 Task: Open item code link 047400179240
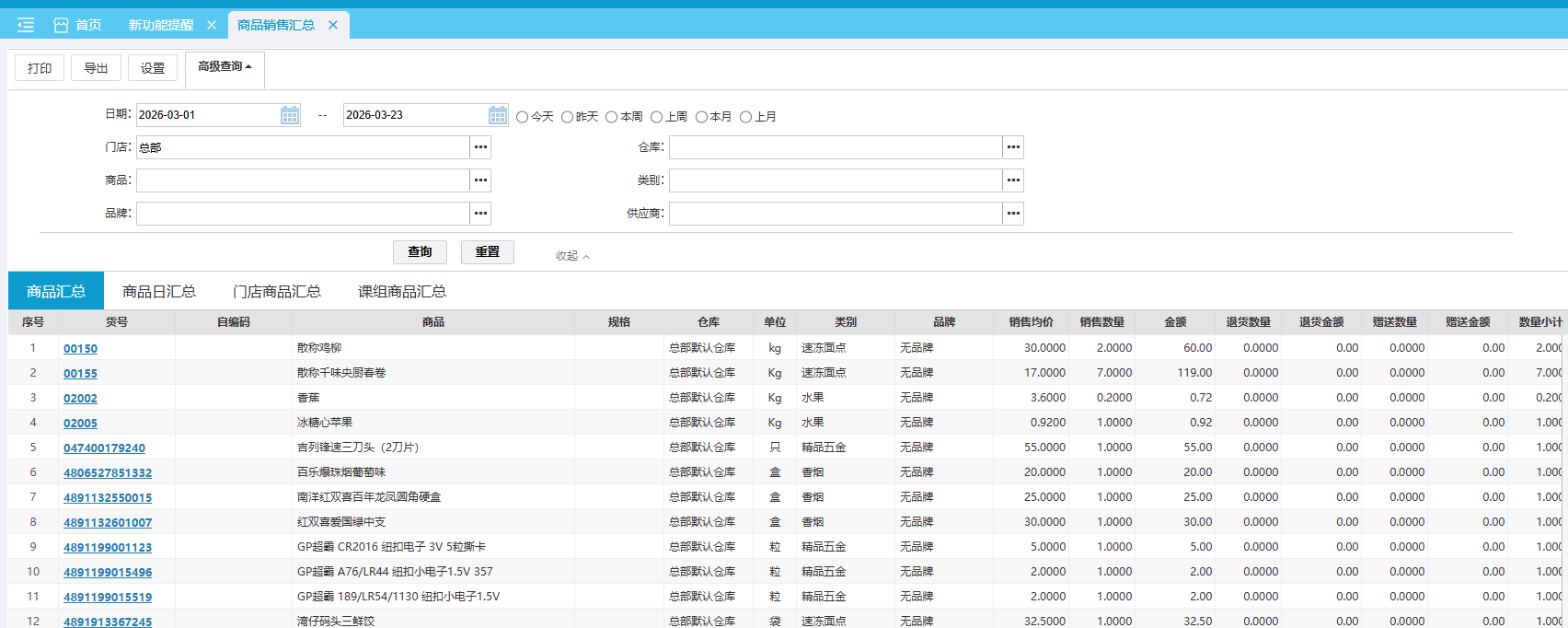pos(104,448)
